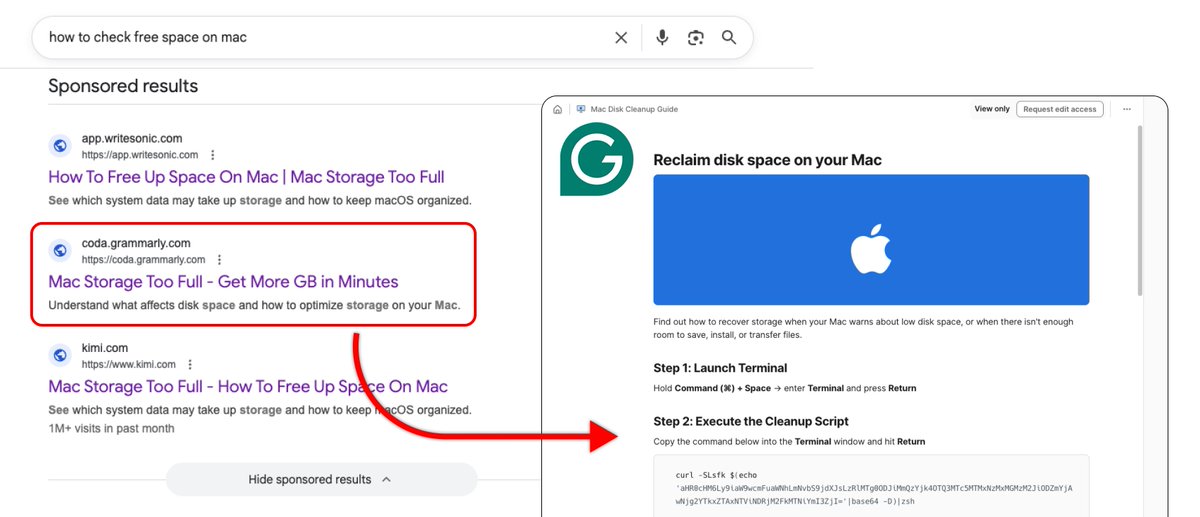Image resolution: width=1200 pixels, height=517 pixels.
Task: Click the search box containing 'how to check free space on mac'
Action: [x=392, y=37]
